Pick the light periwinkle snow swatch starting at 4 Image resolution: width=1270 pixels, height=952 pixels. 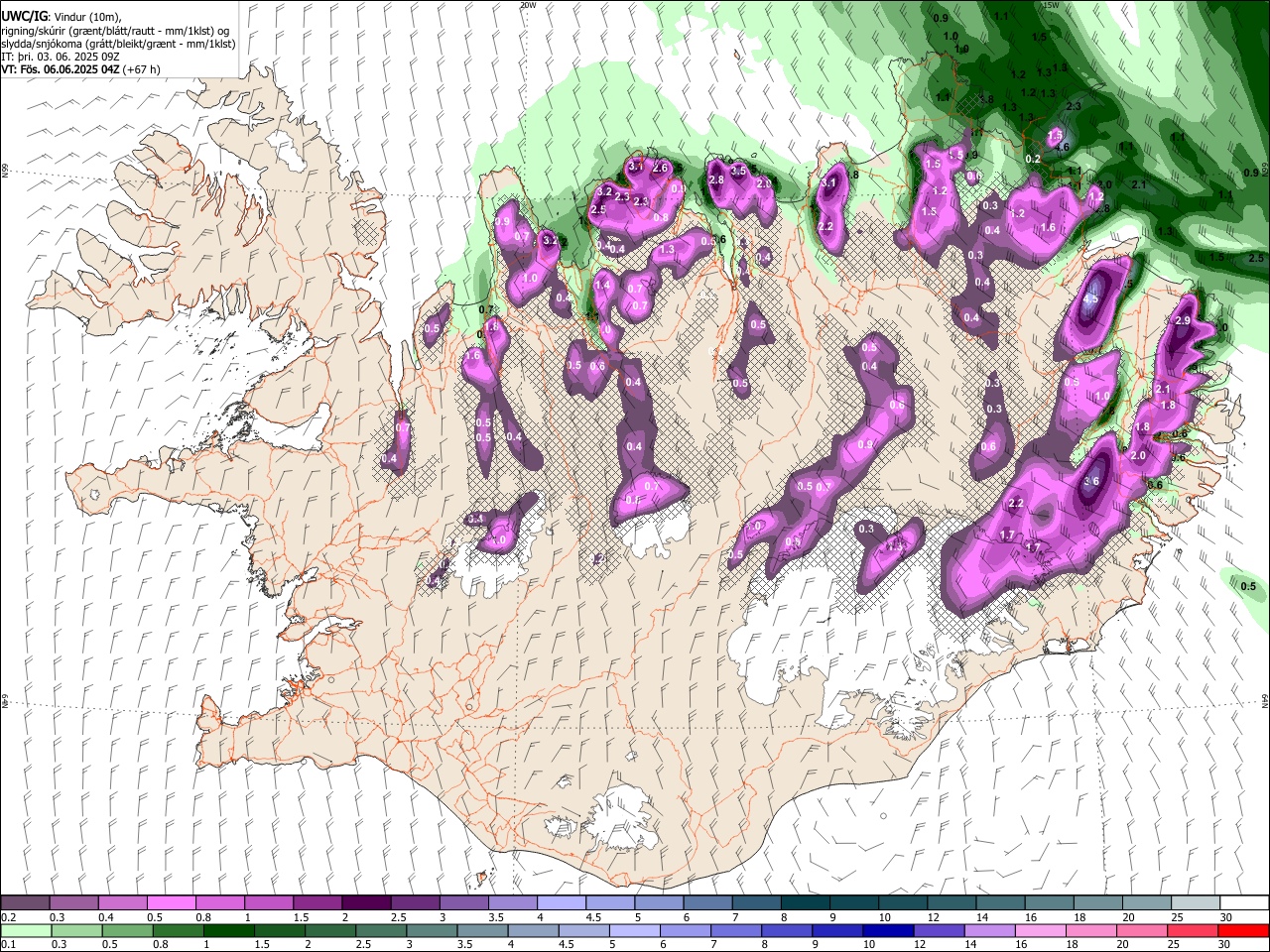(561, 903)
